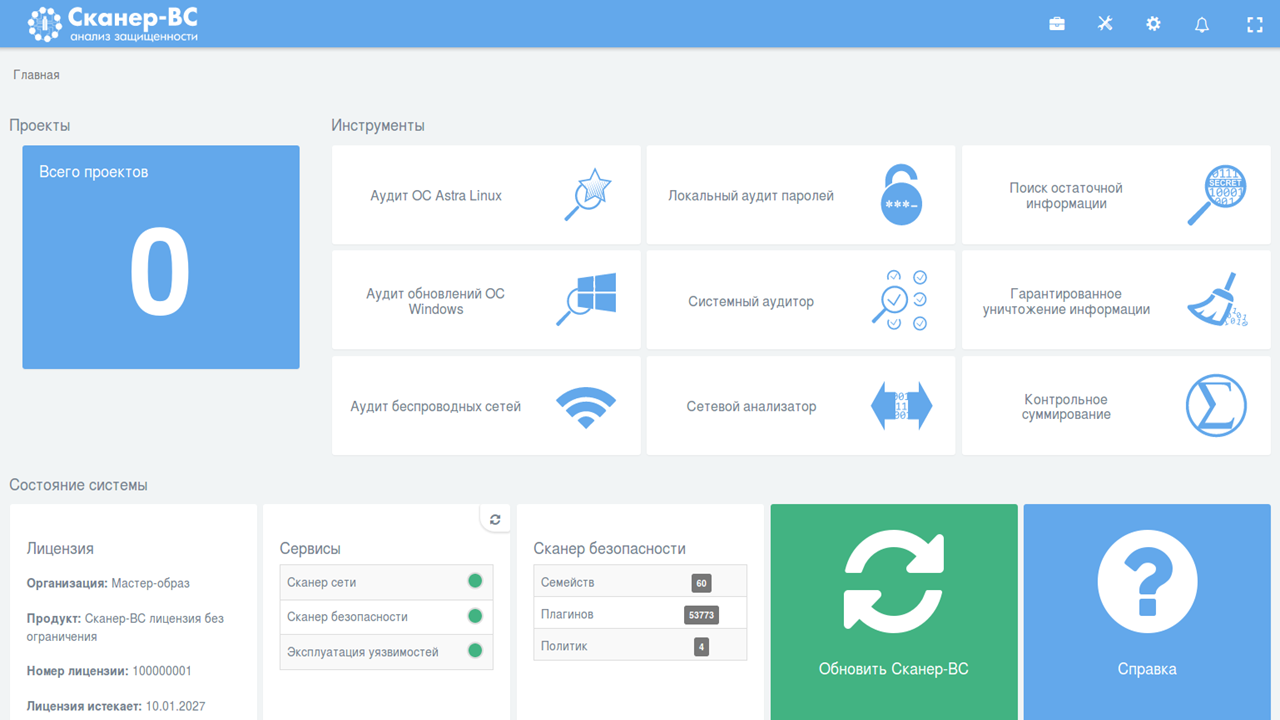Screen dimensions: 1280x720
Task: Launch Системный аудитор tool
Action: tap(801, 300)
